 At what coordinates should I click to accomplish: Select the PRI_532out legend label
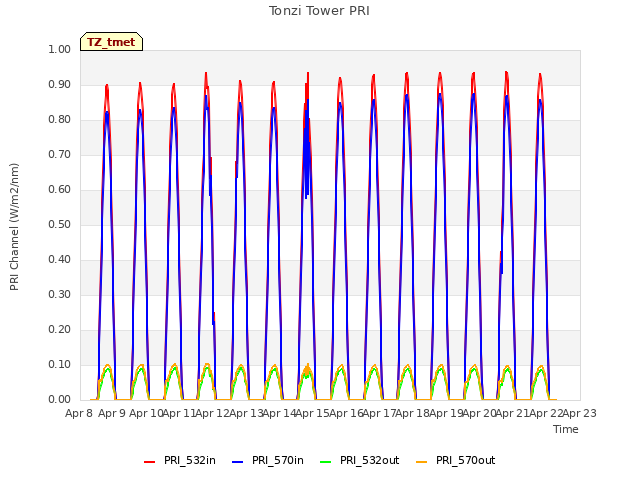pos(370,460)
